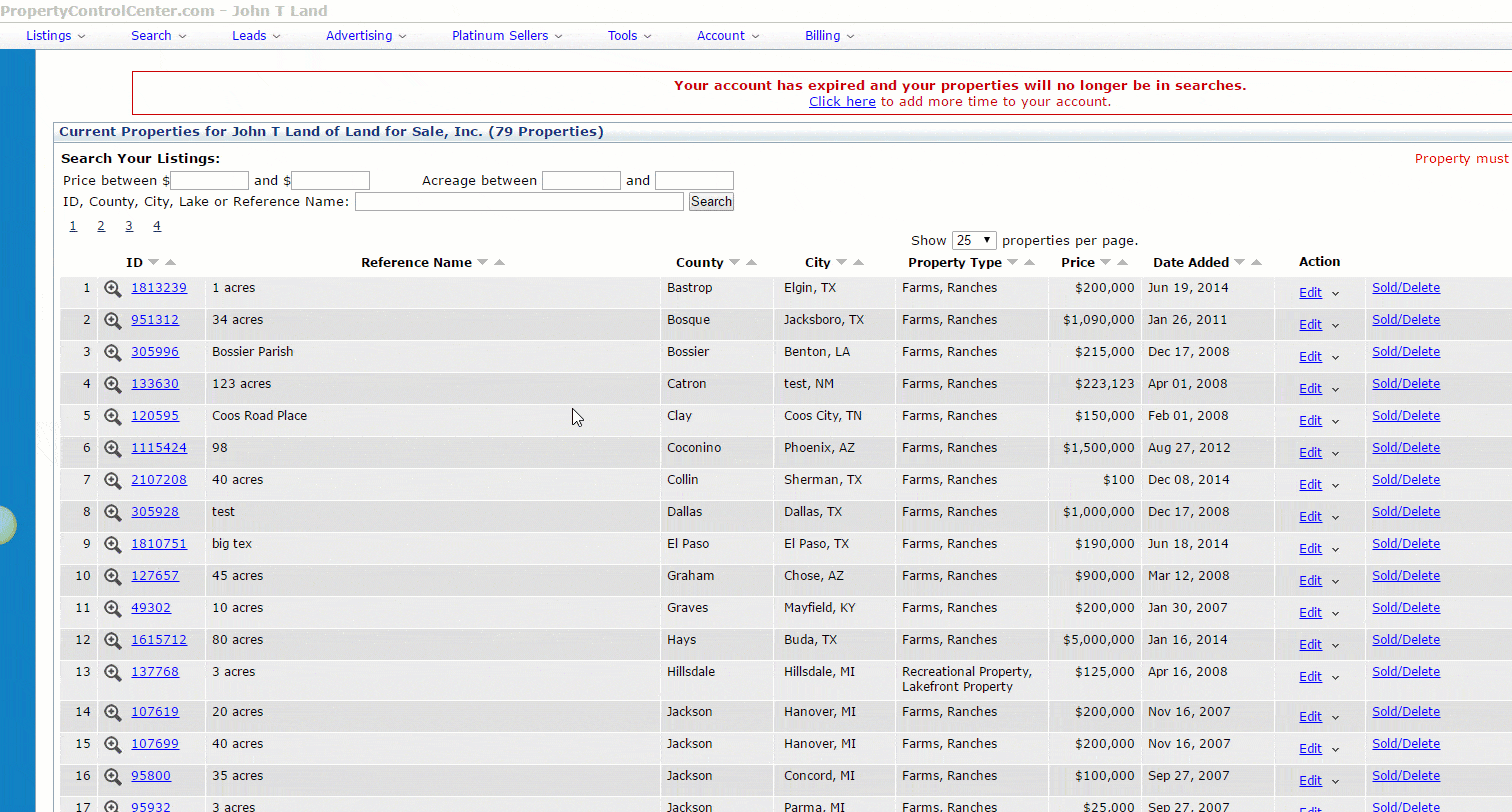Open the preview icon for big tex listing

tap(112, 544)
